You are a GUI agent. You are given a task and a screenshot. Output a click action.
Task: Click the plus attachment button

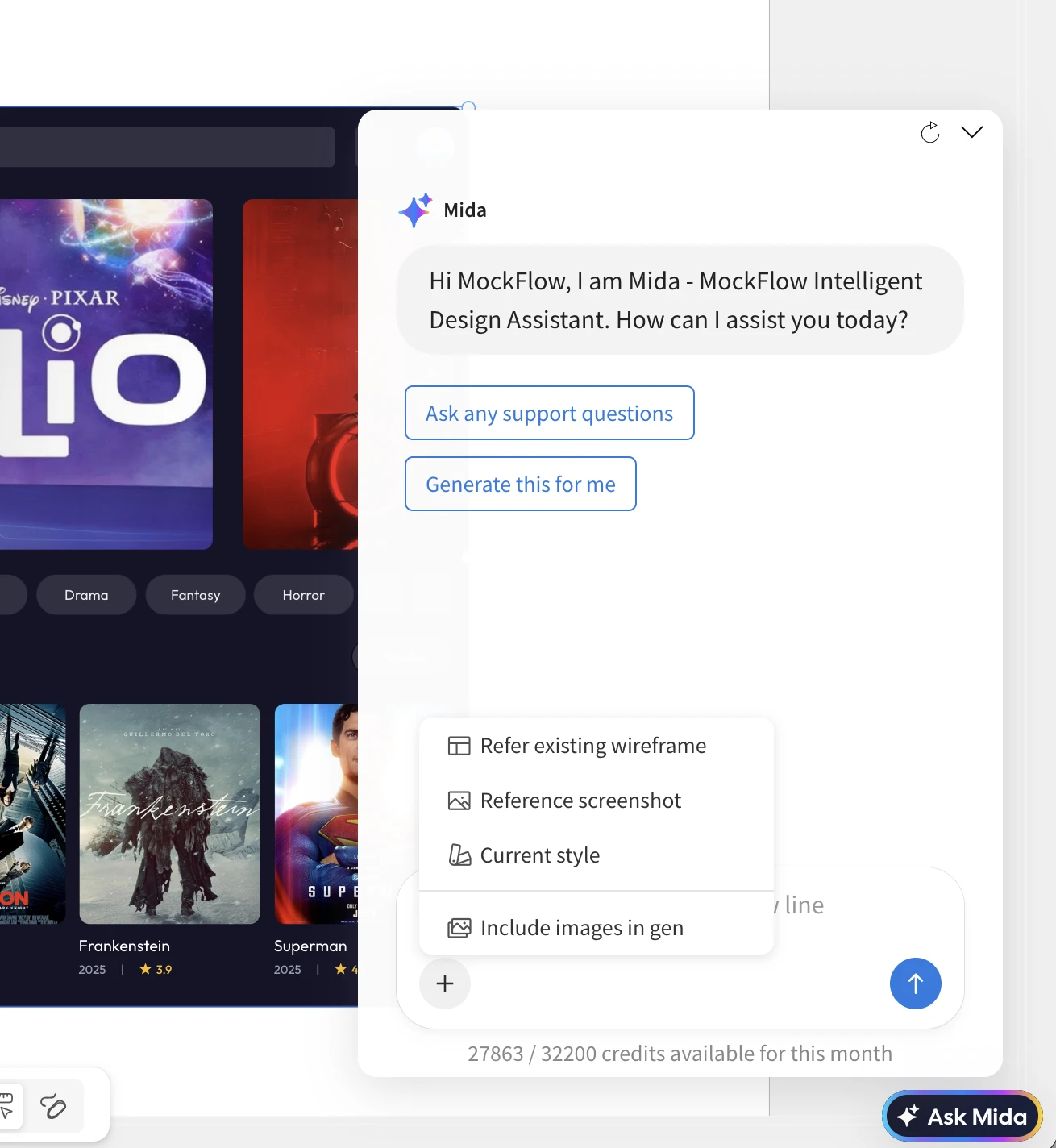[x=445, y=984]
